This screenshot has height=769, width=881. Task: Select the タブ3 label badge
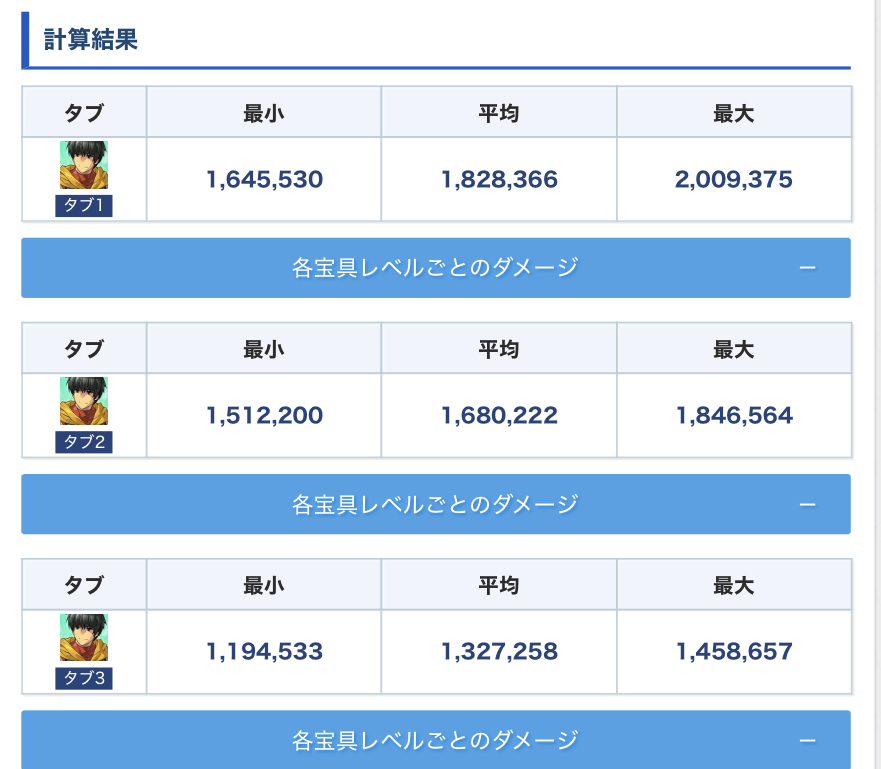pyautogui.click(x=84, y=679)
